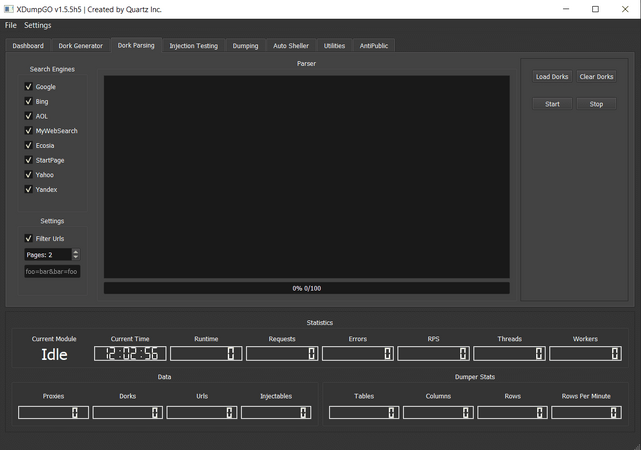The height and width of the screenshot is (450, 641).
Task: Minimize the XDumpGO window
Action: 566,9
